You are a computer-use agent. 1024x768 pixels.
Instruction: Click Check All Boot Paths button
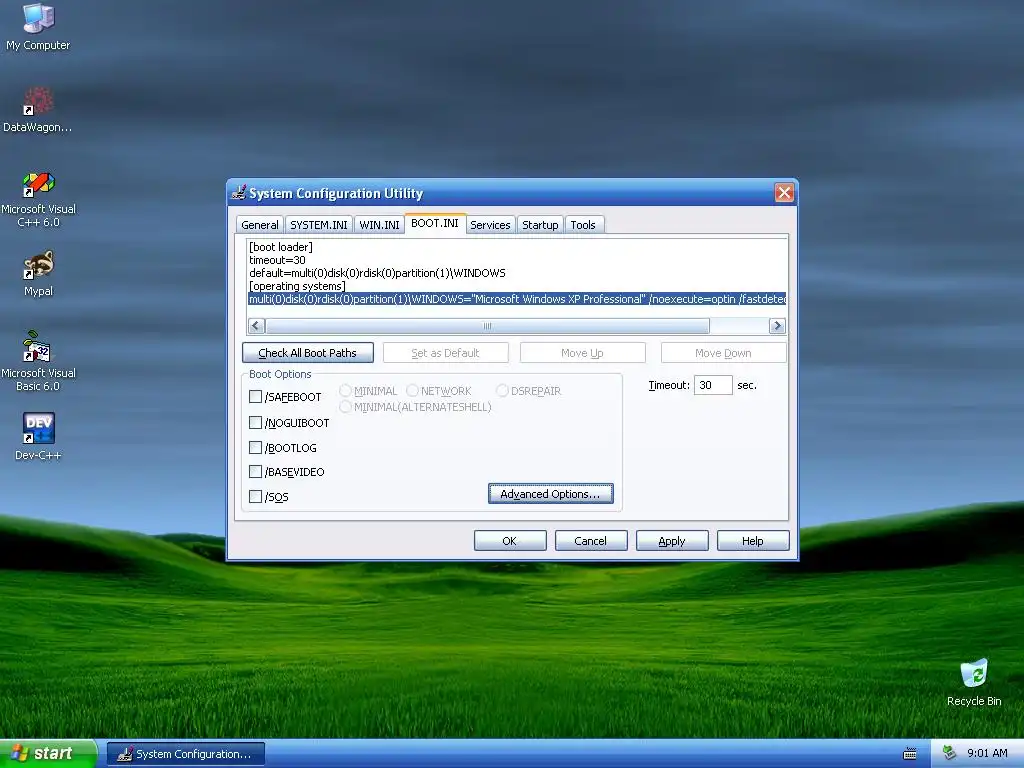click(308, 353)
